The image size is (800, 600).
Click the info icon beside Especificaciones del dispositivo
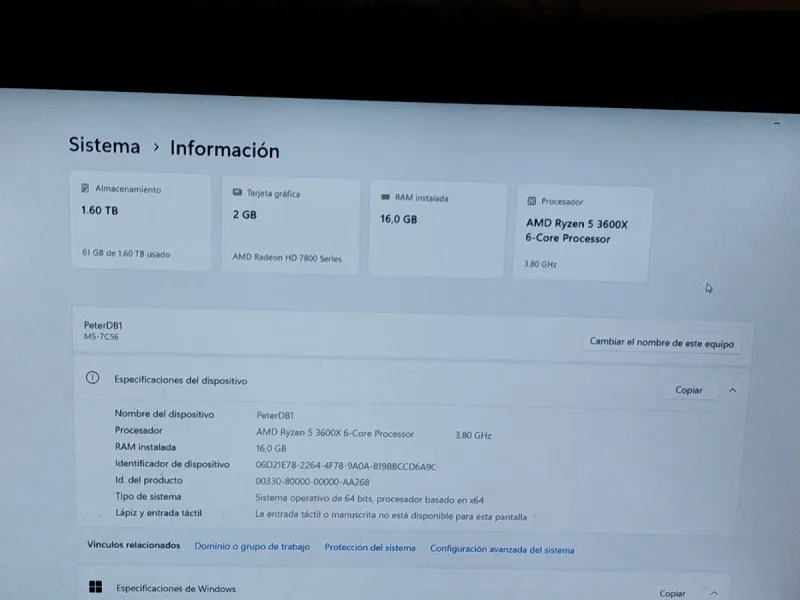coord(92,378)
